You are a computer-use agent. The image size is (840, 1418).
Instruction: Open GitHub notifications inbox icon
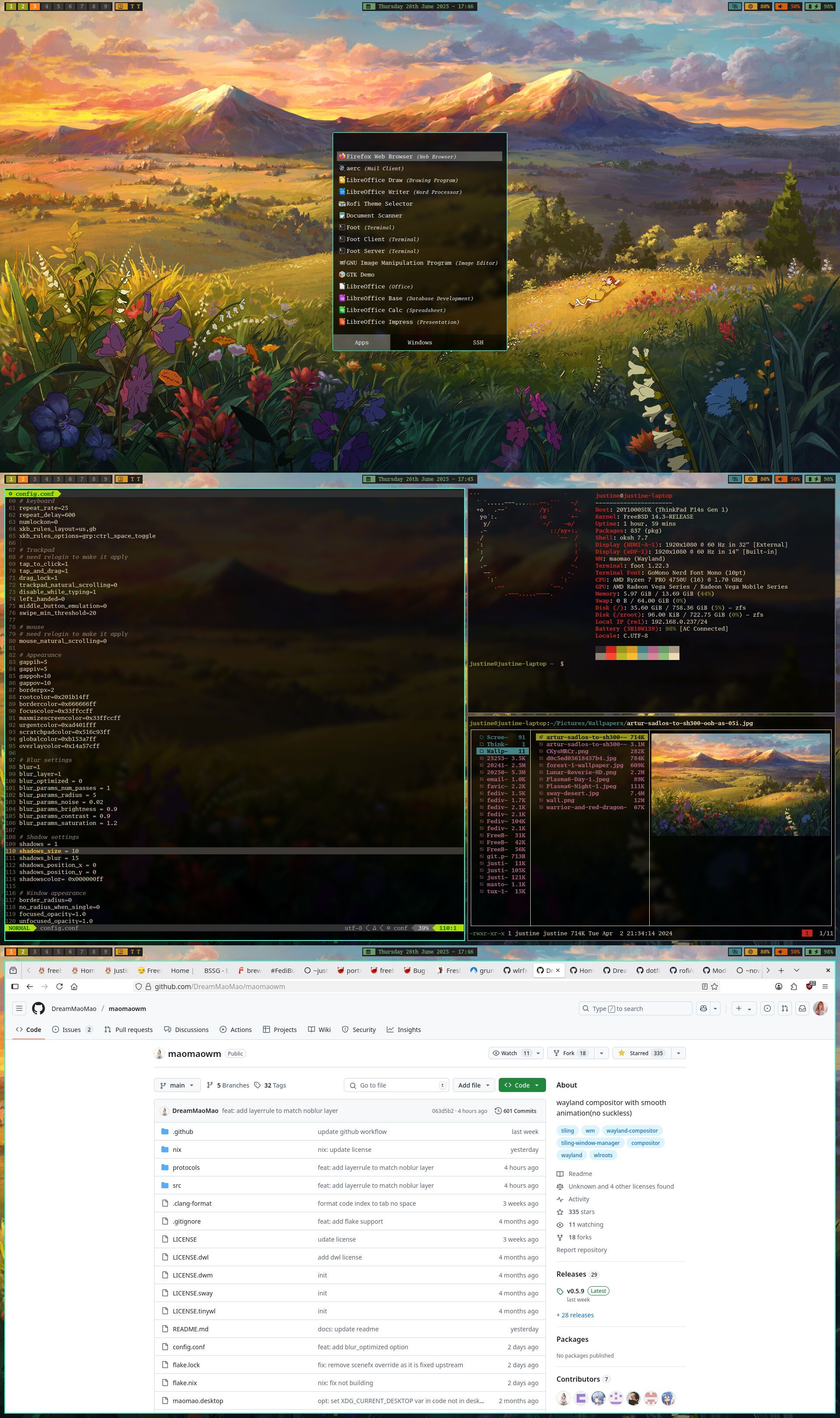pyautogui.click(x=802, y=1009)
